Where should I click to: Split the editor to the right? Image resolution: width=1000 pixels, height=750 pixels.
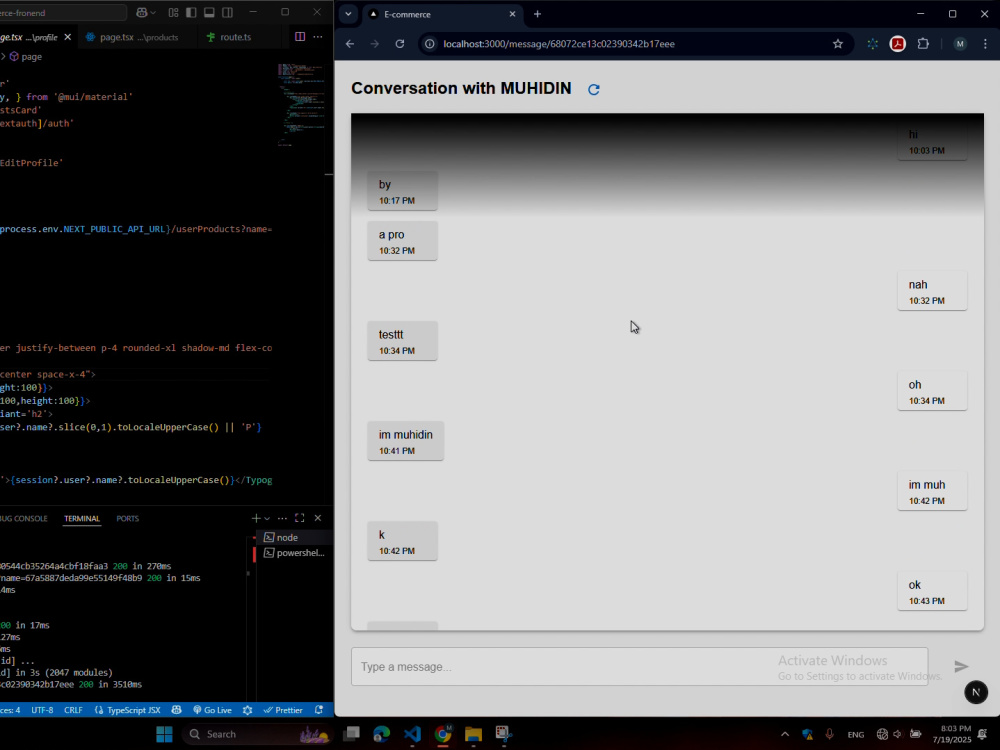300,37
